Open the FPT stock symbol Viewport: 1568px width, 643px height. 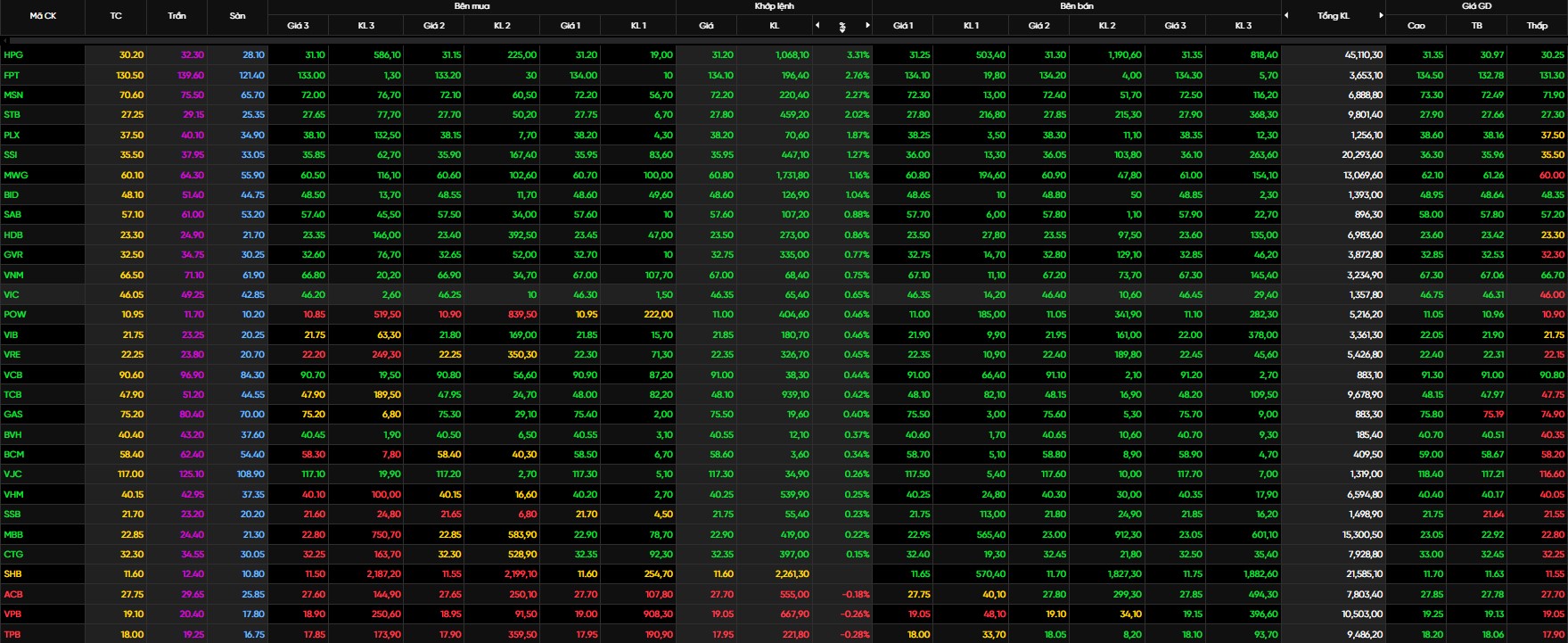12,75
